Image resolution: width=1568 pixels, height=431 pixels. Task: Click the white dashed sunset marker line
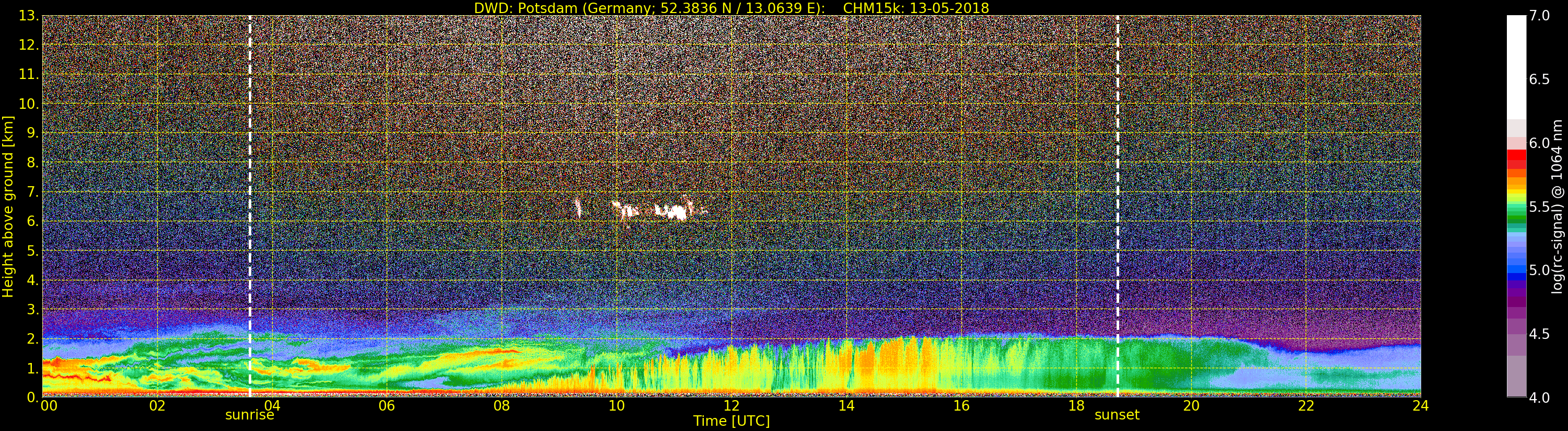1118,206
